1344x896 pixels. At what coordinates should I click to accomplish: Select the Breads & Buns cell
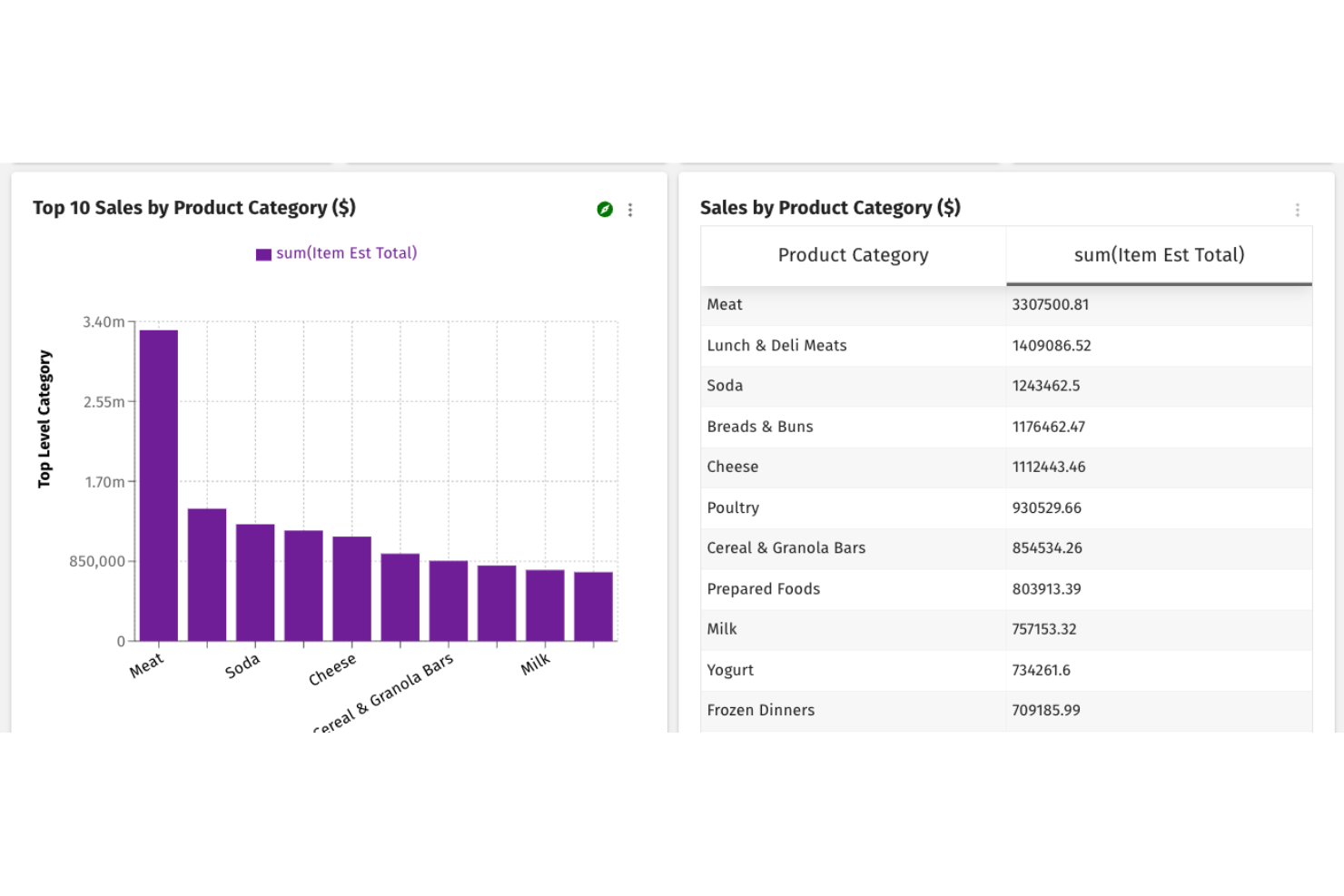(853, 427)
